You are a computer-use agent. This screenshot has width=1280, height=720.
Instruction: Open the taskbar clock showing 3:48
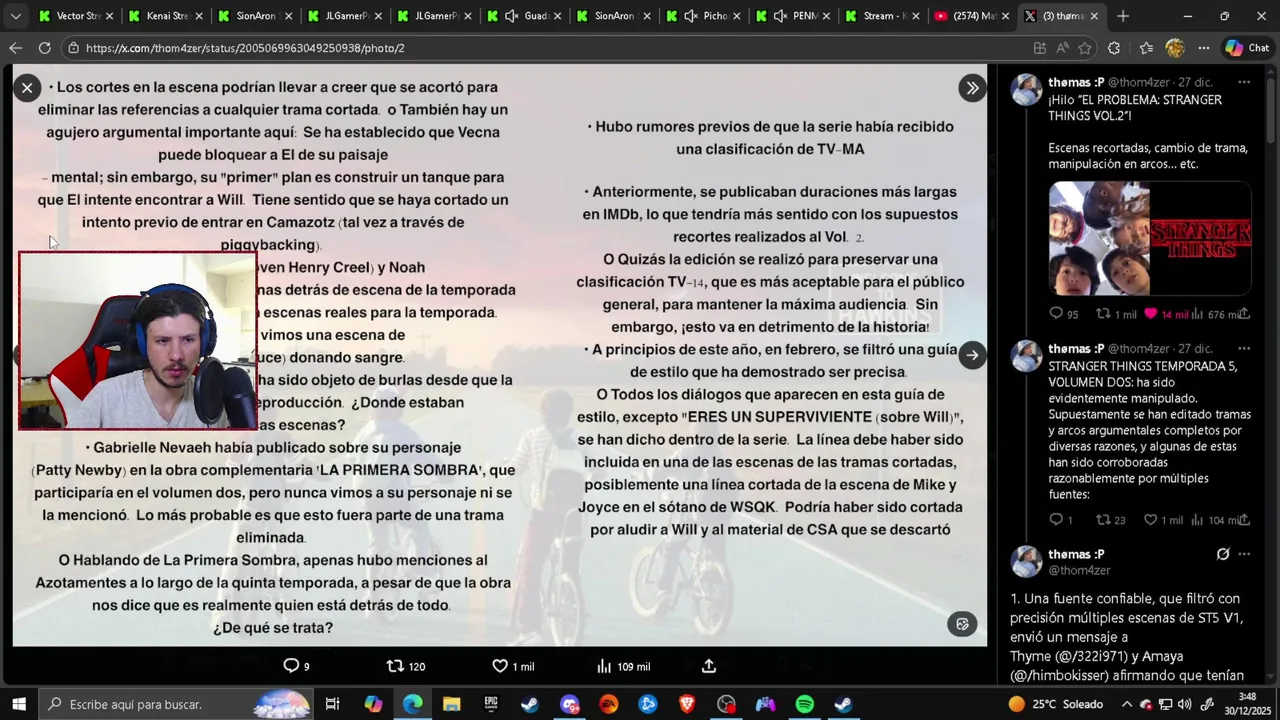point(1247,704)
